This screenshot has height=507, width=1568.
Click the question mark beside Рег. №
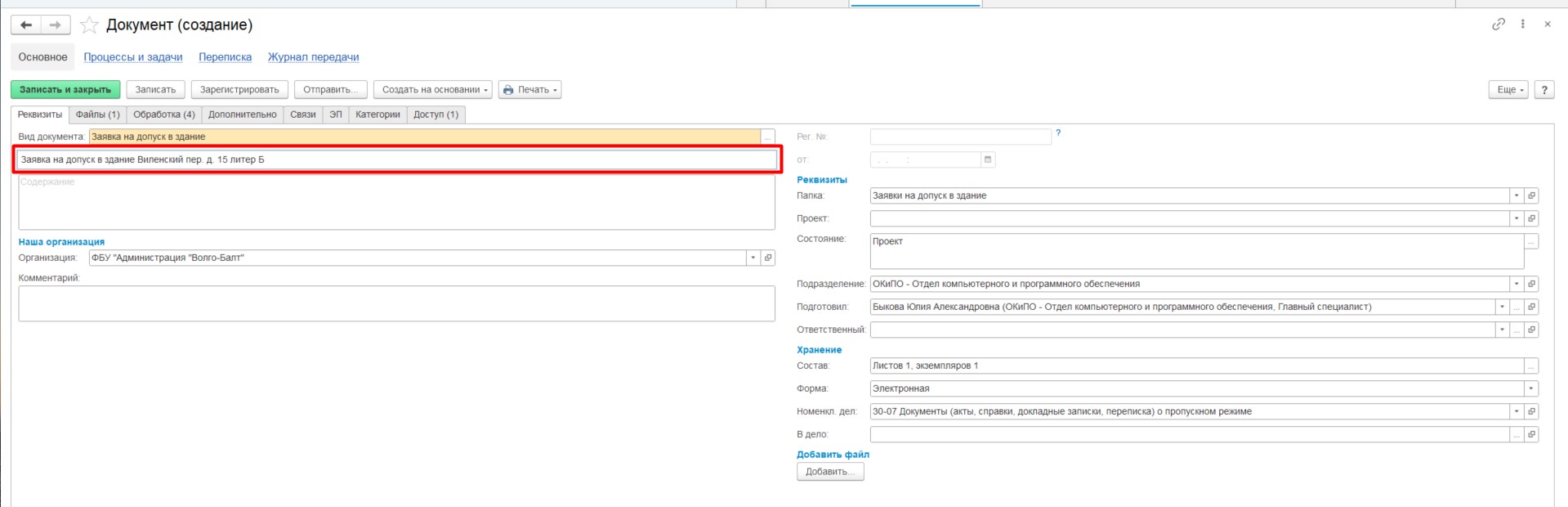(x=1058, y=132)
